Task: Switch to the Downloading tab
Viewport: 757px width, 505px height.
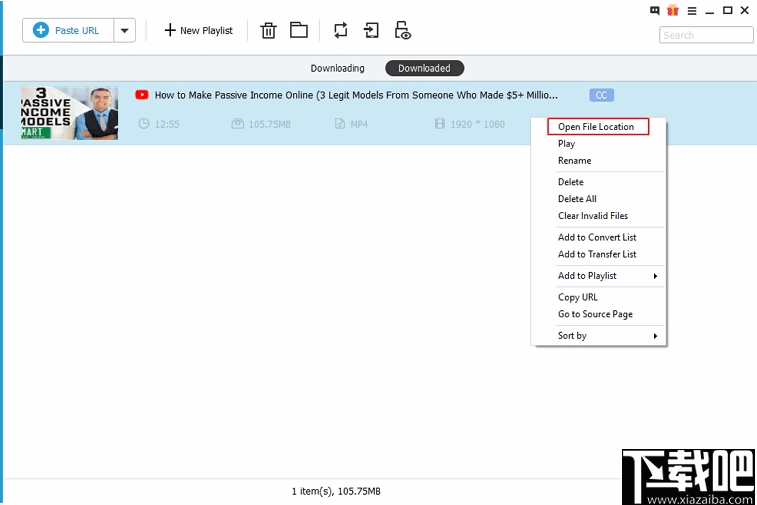Action: [x=337, y=68]
